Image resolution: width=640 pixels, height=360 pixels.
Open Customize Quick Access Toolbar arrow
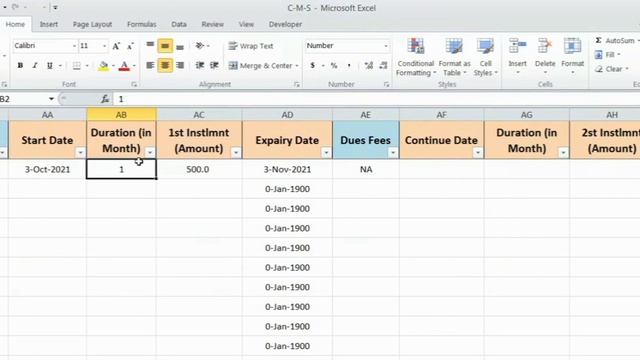tap(55, 7)
